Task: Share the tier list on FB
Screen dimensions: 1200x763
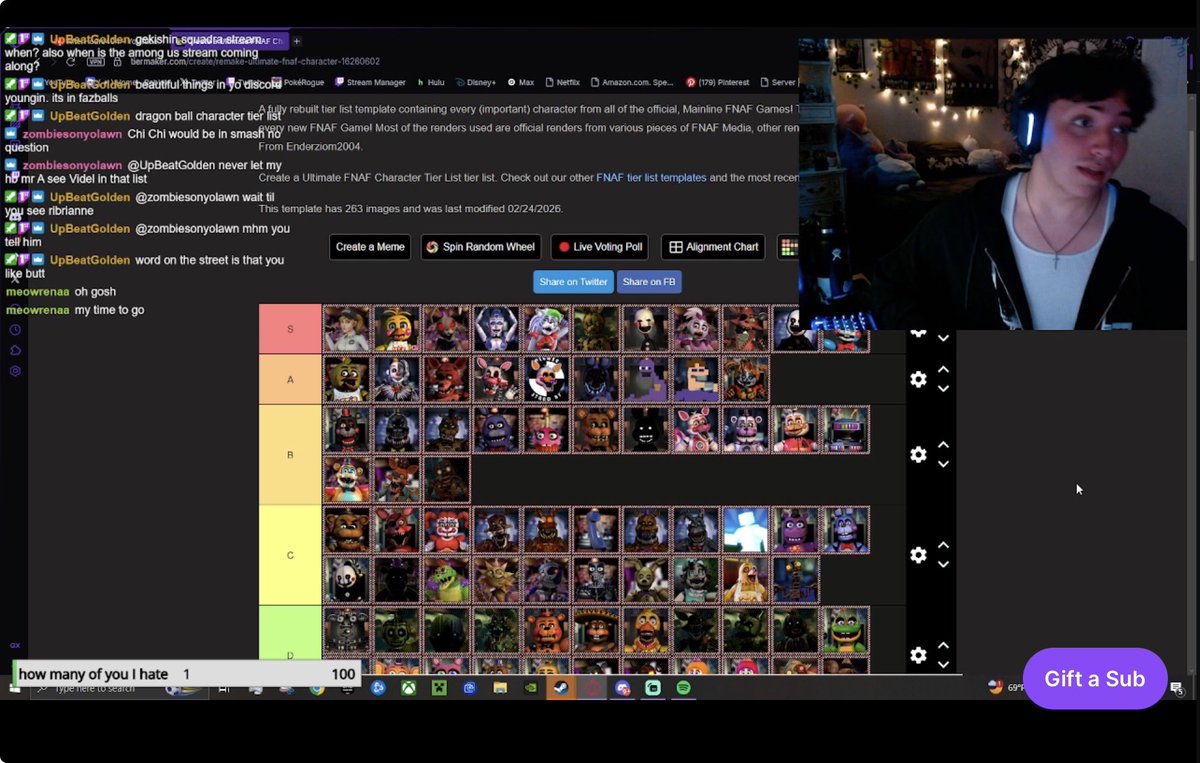Action: click(649, 282)
